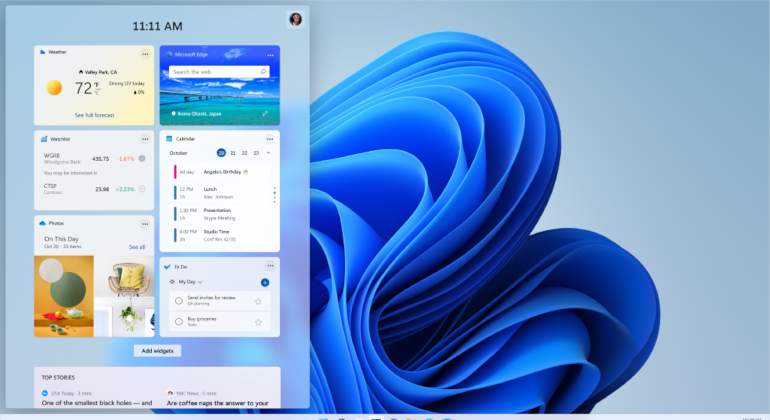Open the Watchlist widget options menu

pos(145,139)
